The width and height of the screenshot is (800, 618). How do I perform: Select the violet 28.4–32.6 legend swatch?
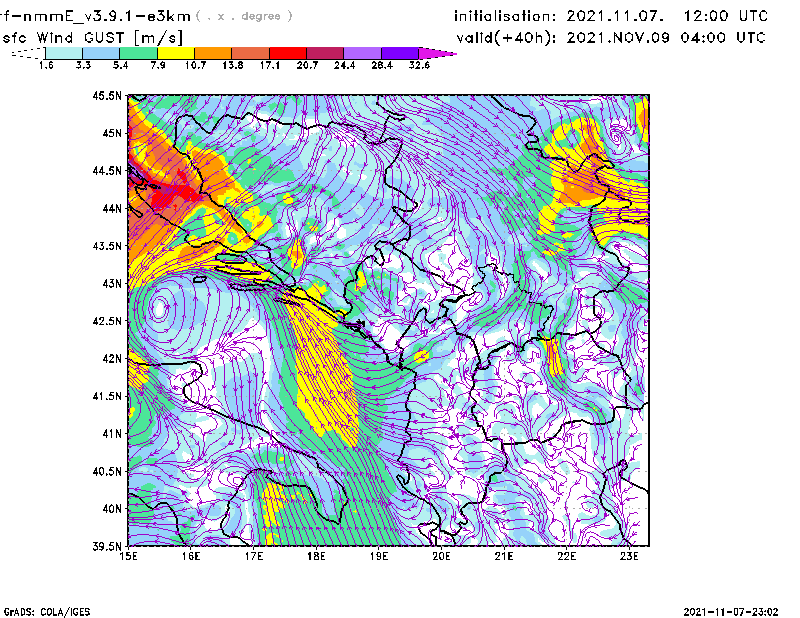[400, 53]
